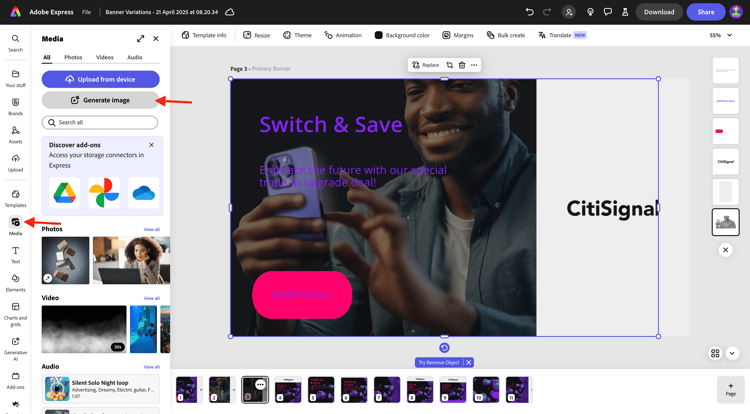Open Search in the left sidebar
Screen dimensions: 750x414
15,43
